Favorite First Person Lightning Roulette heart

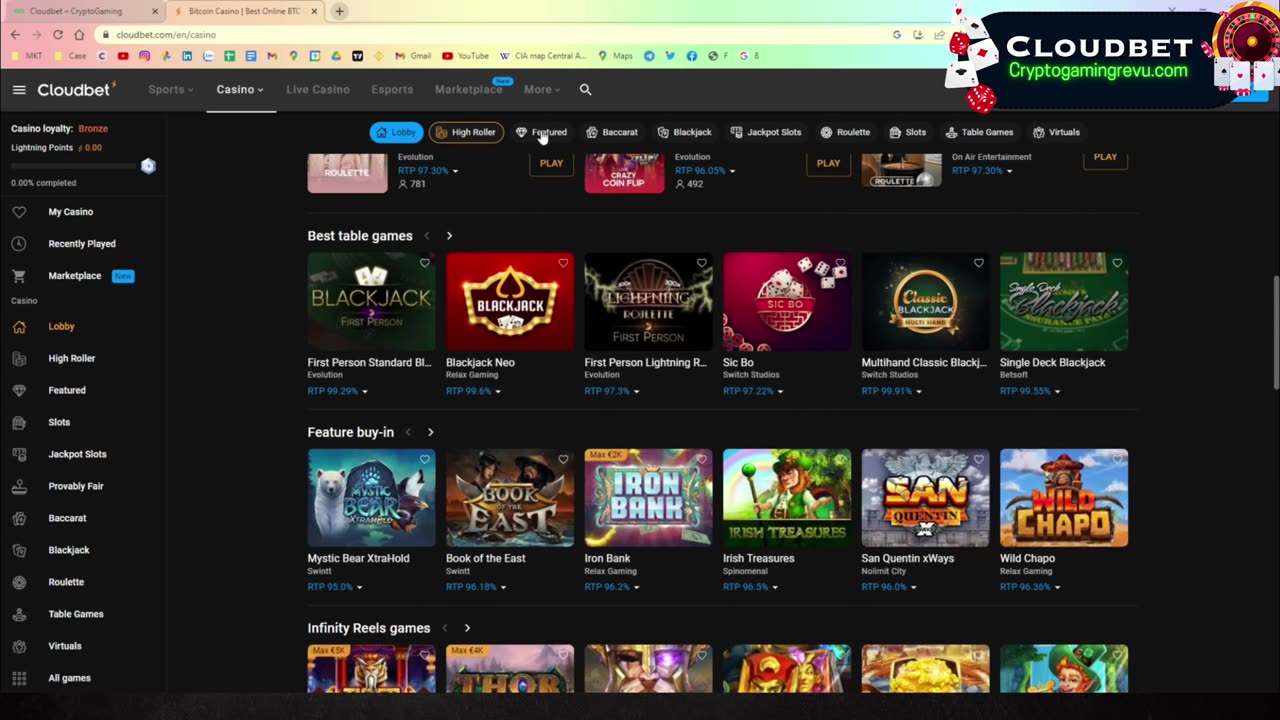tap(701, 263)
